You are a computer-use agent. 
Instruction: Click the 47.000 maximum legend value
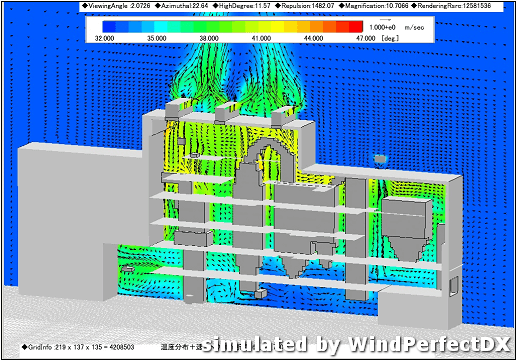(366, 38)
